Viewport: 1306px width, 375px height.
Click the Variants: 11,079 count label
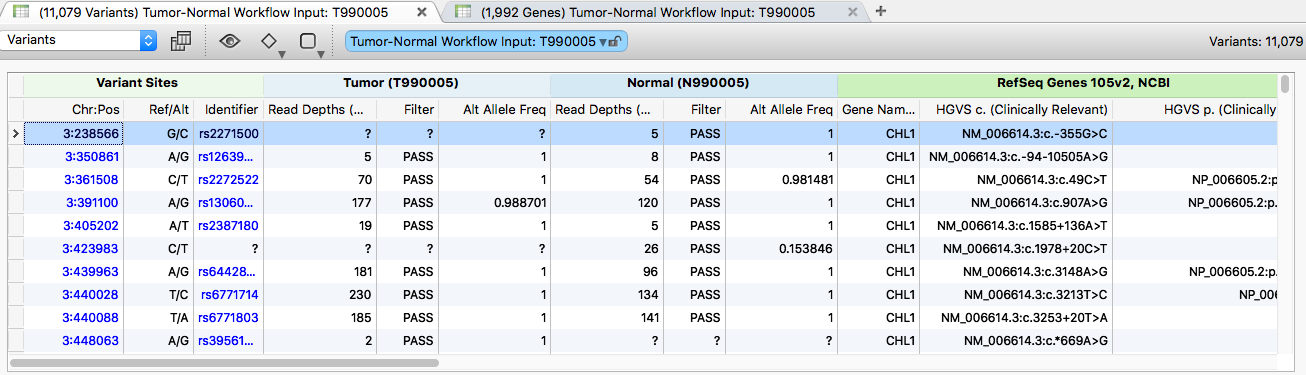coord(1256,41)
